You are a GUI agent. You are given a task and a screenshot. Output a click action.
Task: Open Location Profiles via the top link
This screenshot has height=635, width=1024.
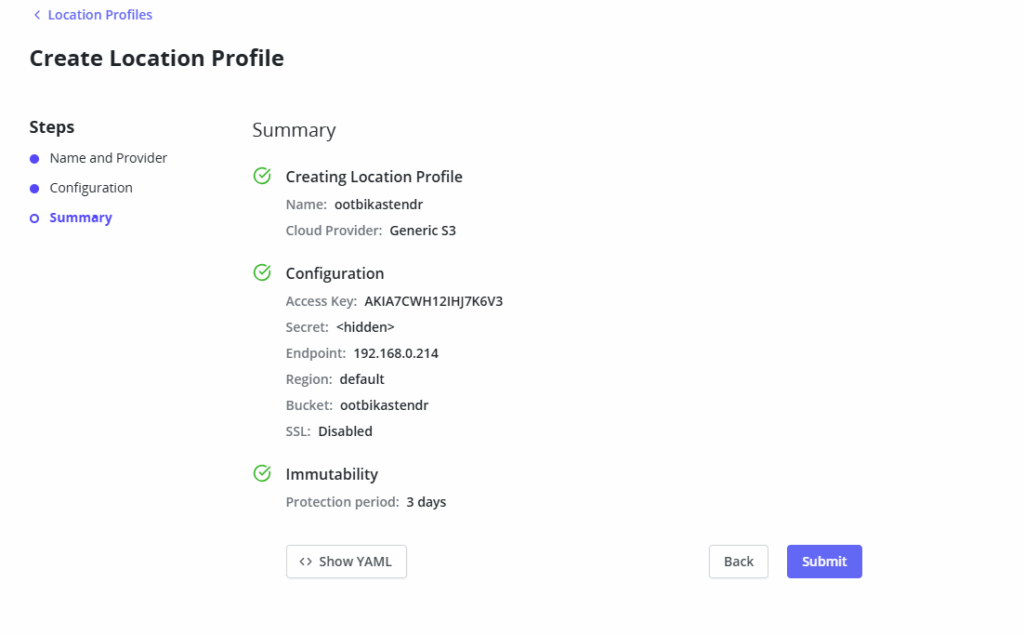(99, 14)
